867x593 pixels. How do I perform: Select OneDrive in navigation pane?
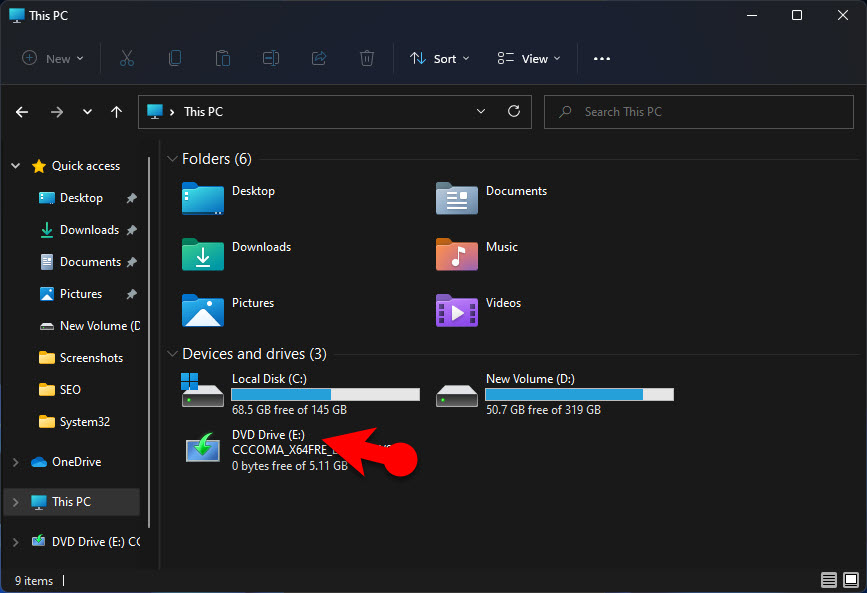66,462
